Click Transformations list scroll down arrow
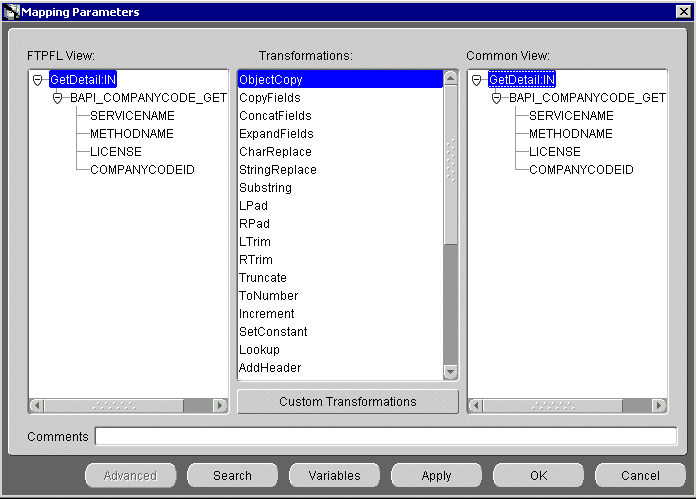The height and width of the screenshot is (499, 696). coord(451,372)
